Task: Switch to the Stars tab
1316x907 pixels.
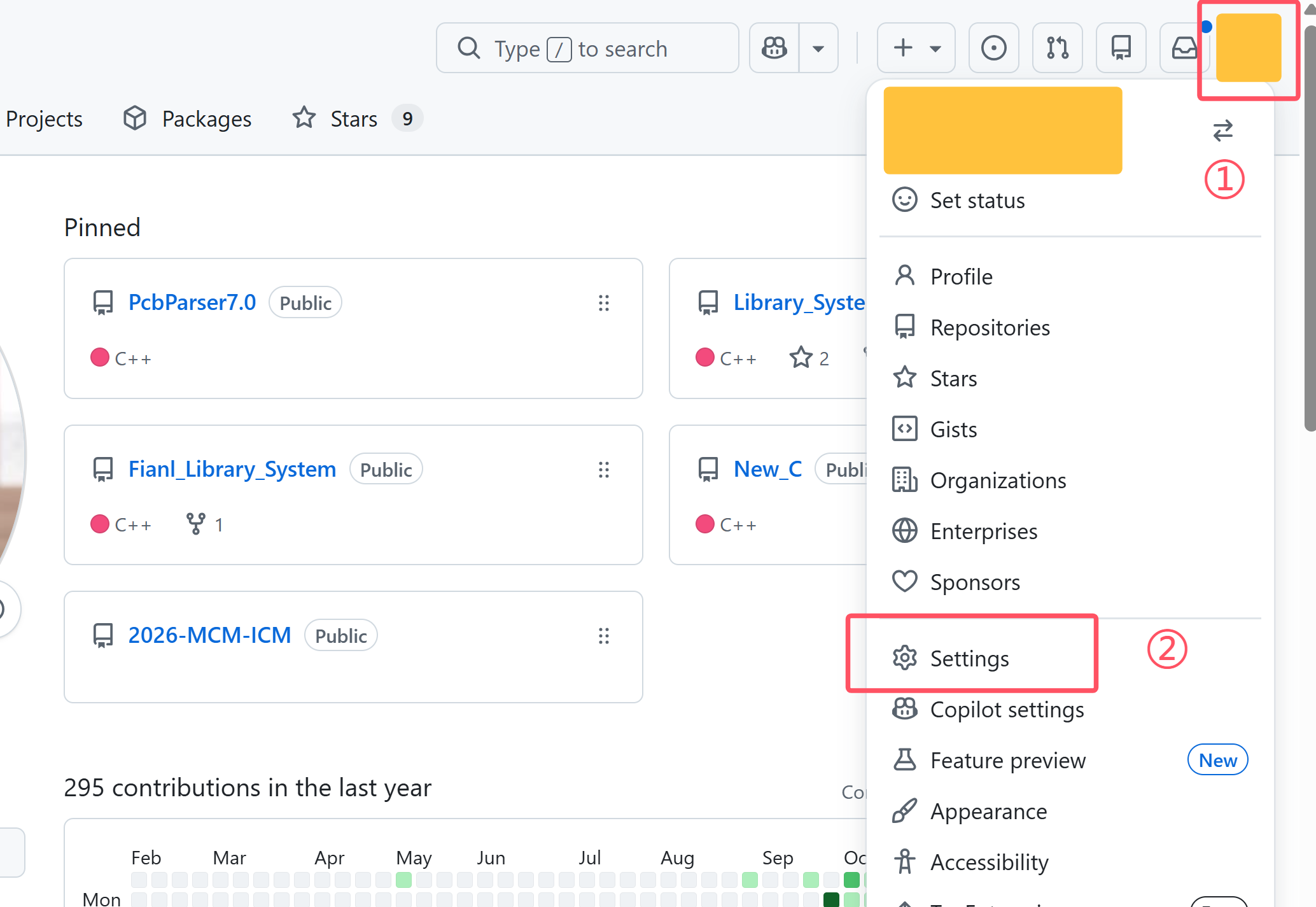Action: 354,119
